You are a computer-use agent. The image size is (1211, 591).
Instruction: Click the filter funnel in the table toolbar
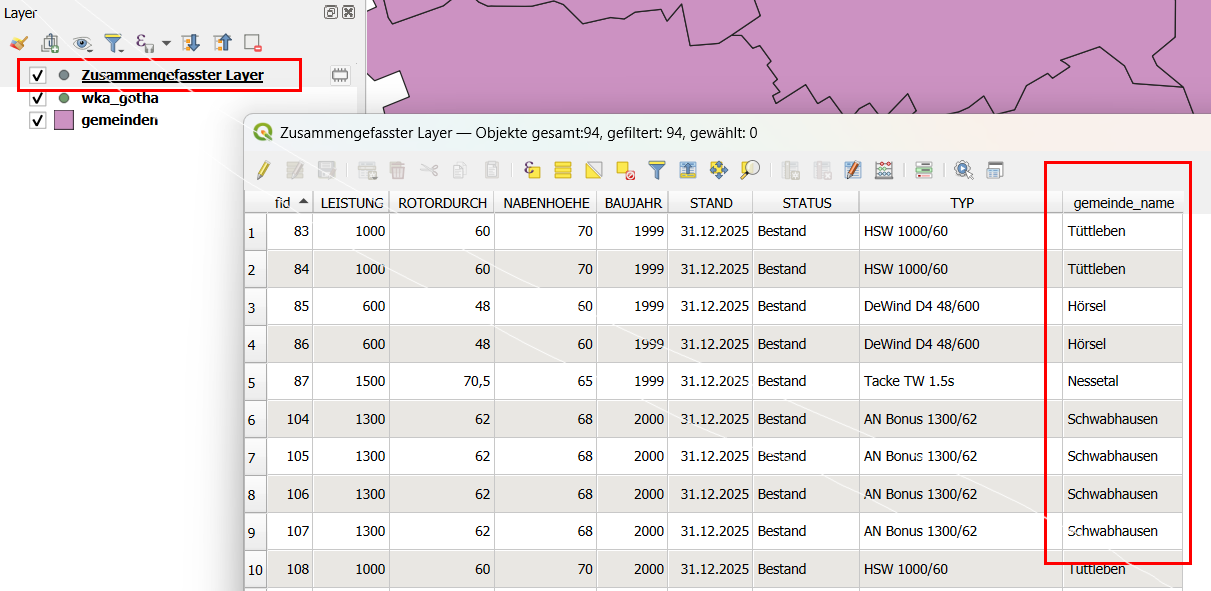tap(656, 170)
